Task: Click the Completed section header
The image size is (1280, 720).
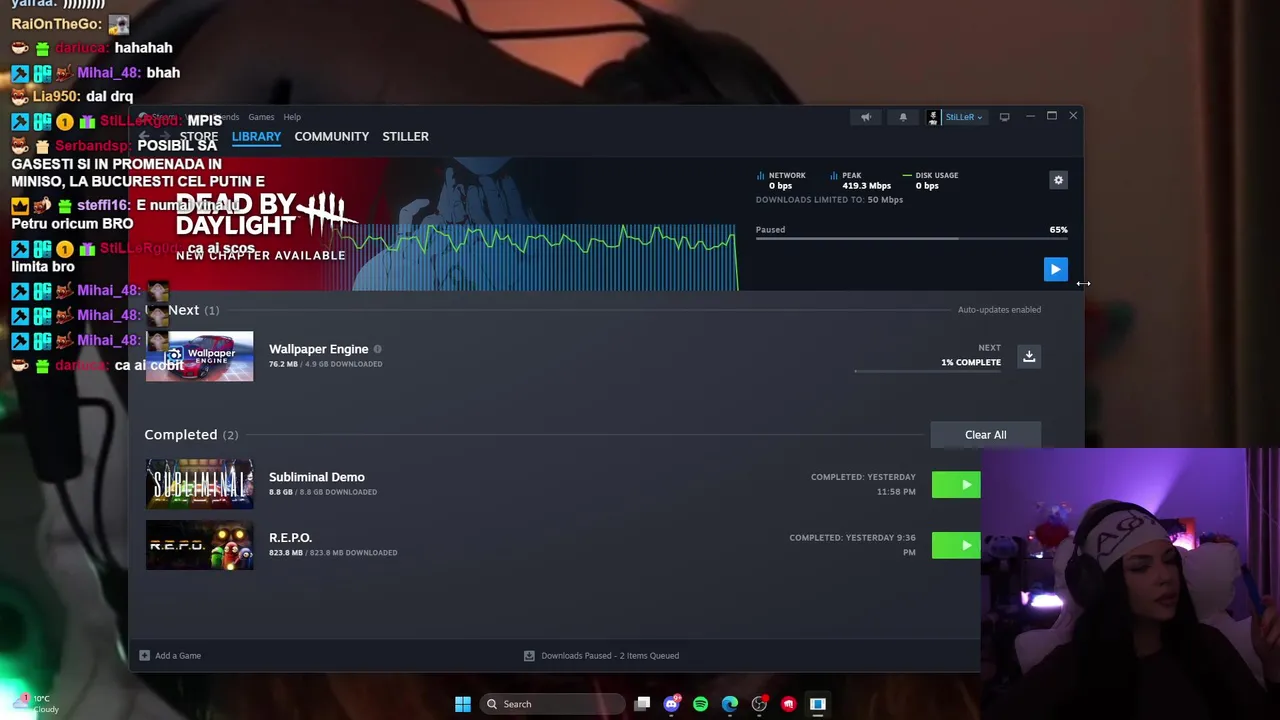Action: 191,435
